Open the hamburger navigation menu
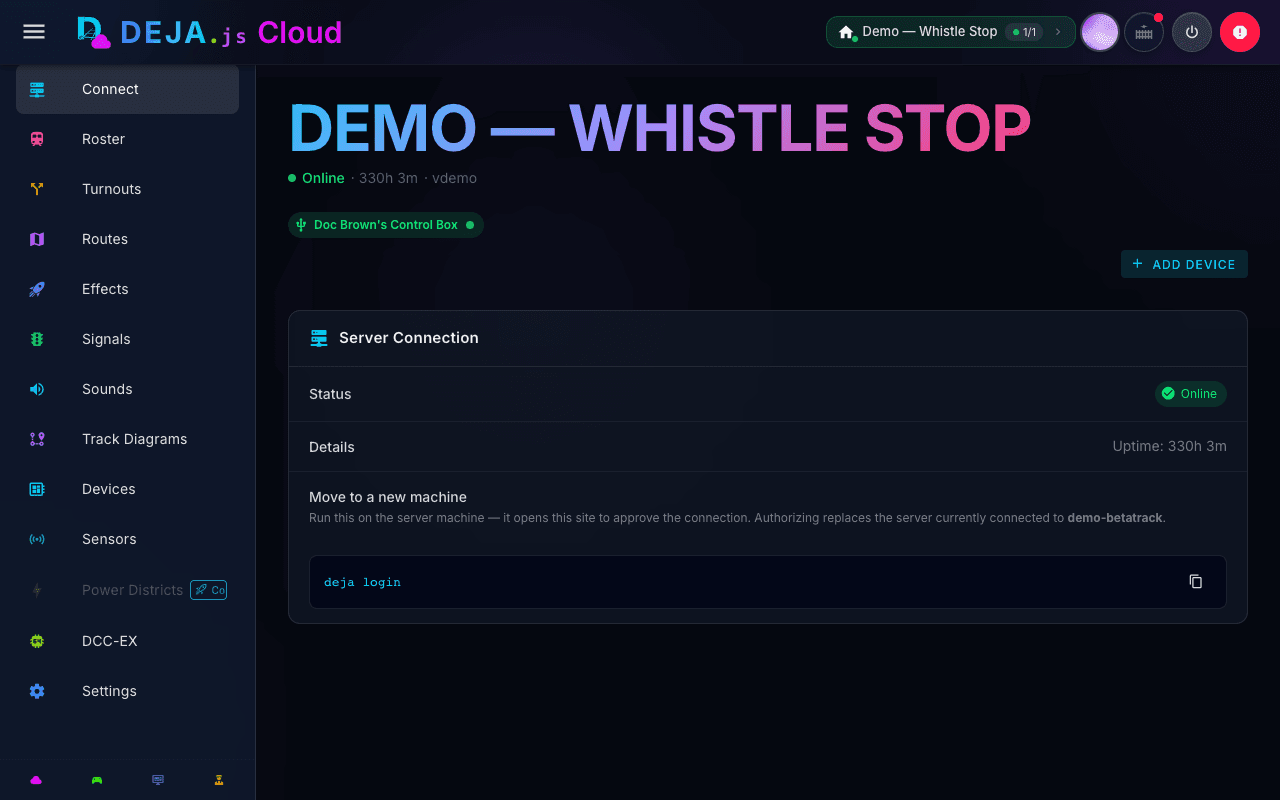1280x800 pixels. 34,32
